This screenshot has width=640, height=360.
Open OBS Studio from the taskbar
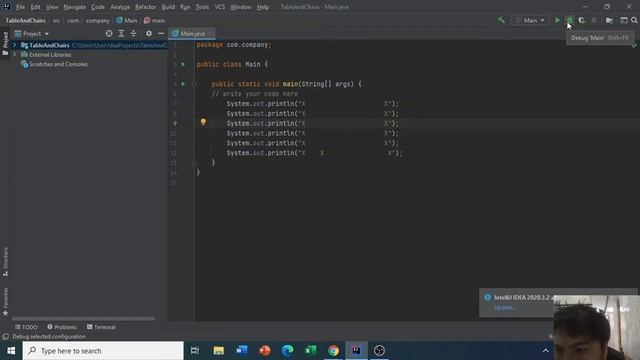click(x=379, y=351)
